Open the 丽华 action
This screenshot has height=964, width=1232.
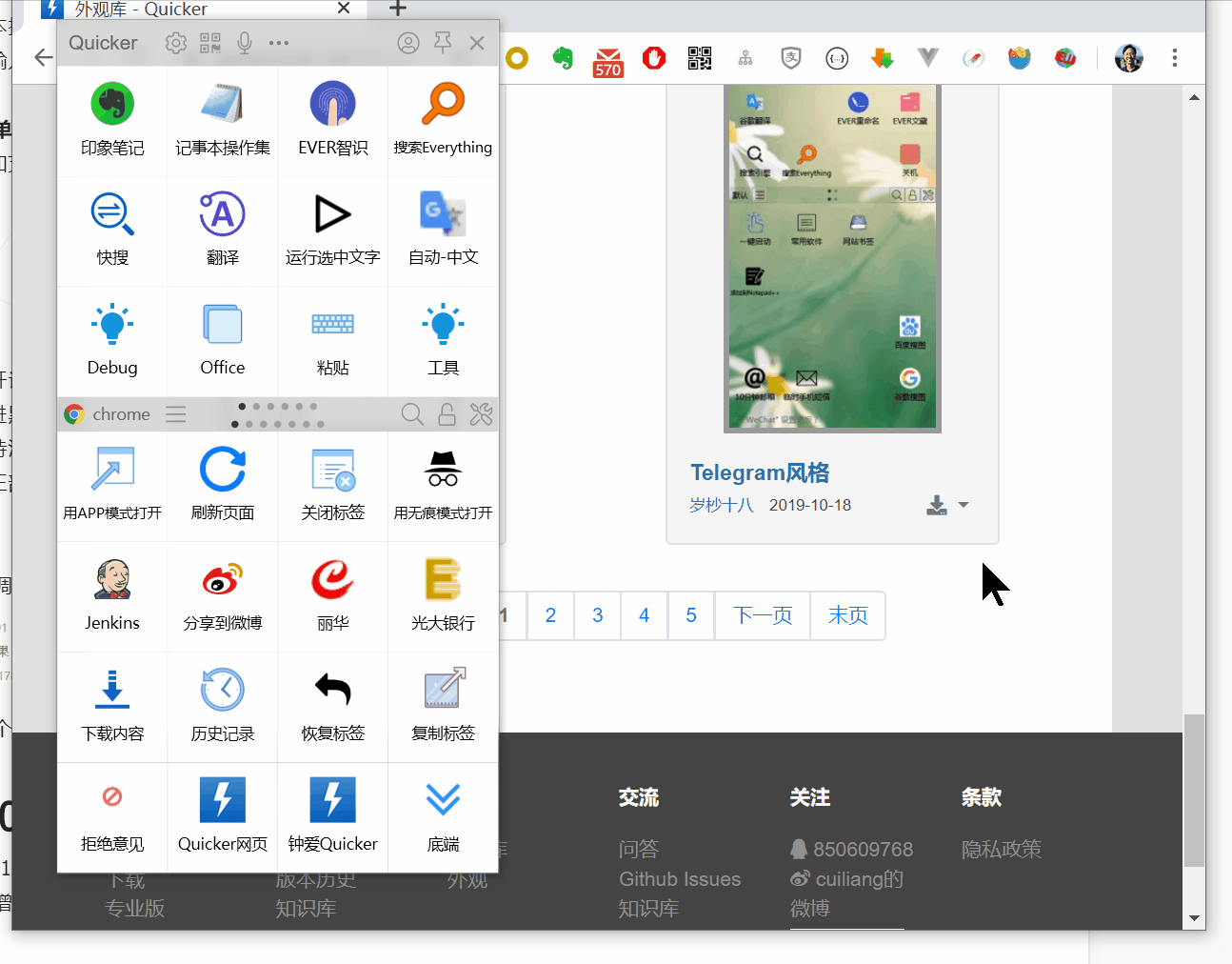(x=332, y=597)
